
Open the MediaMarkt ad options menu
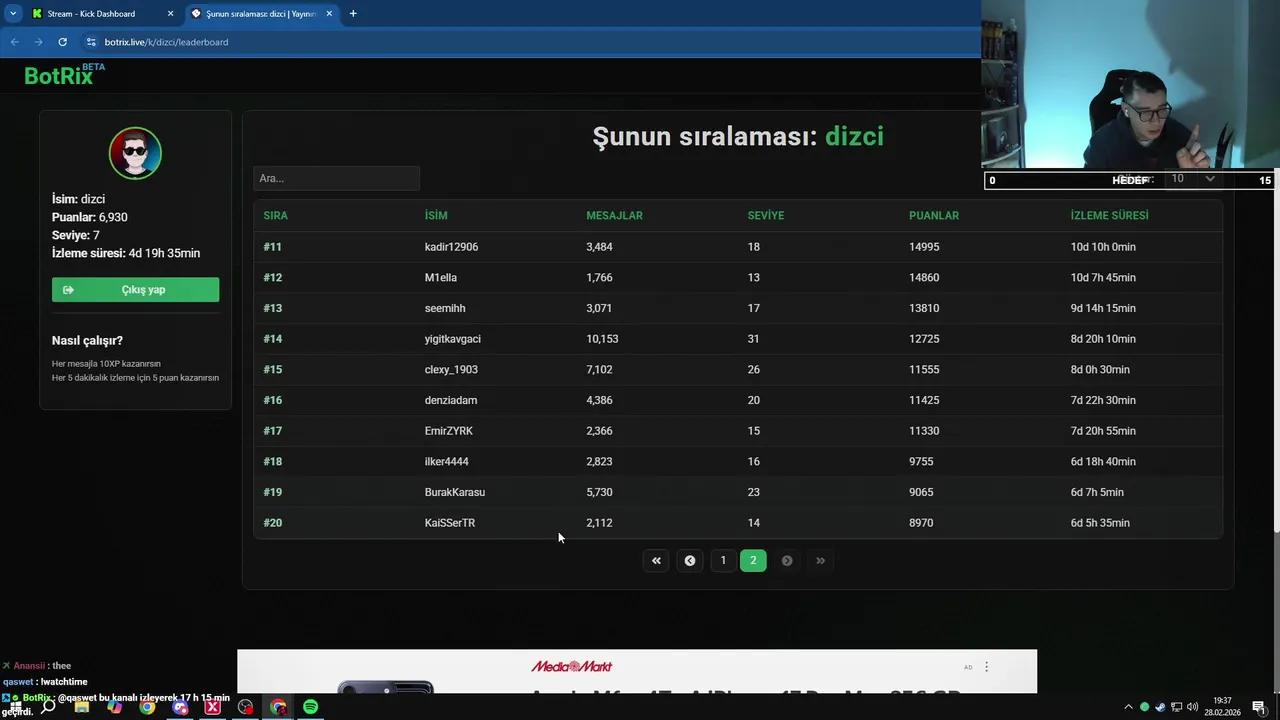986,667
